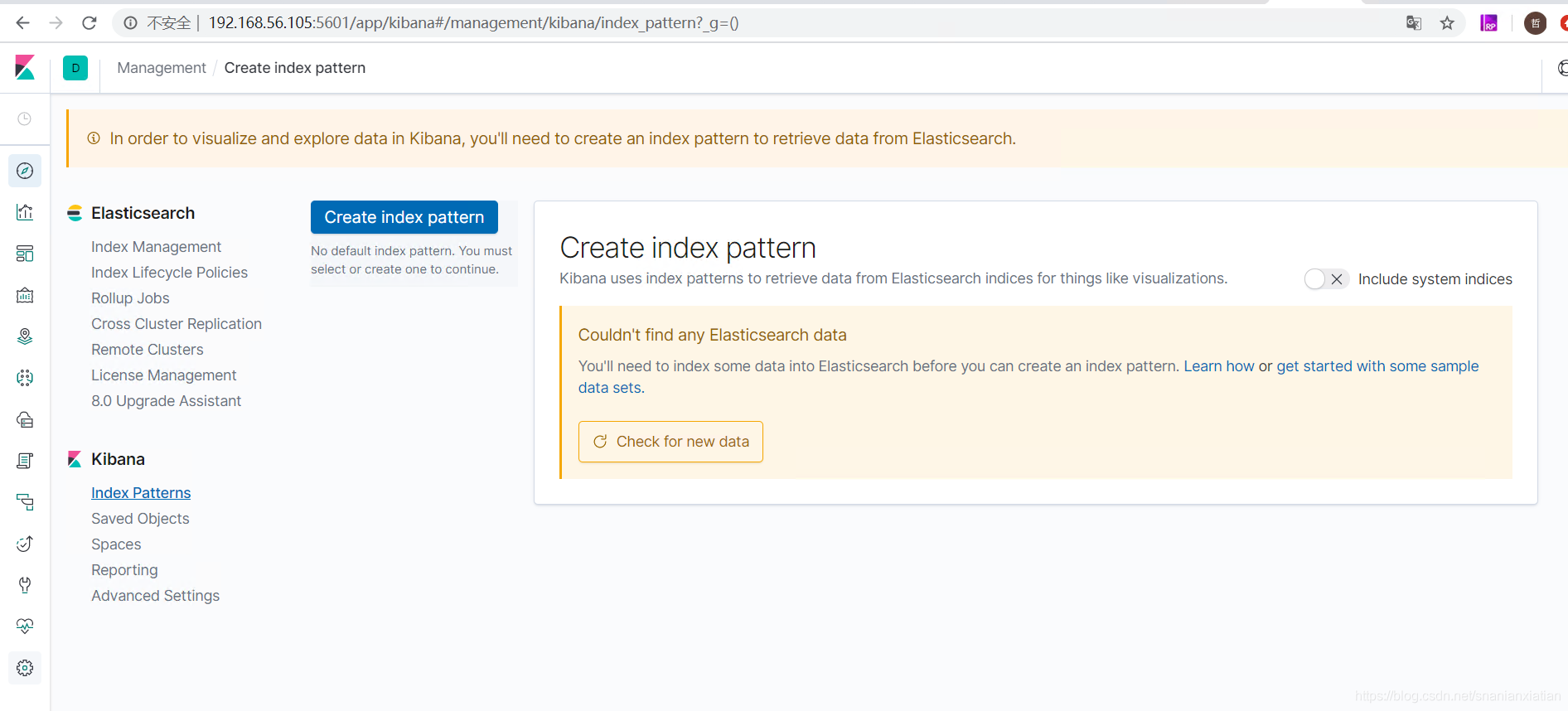Click the blue Create index pattern button

404,217
